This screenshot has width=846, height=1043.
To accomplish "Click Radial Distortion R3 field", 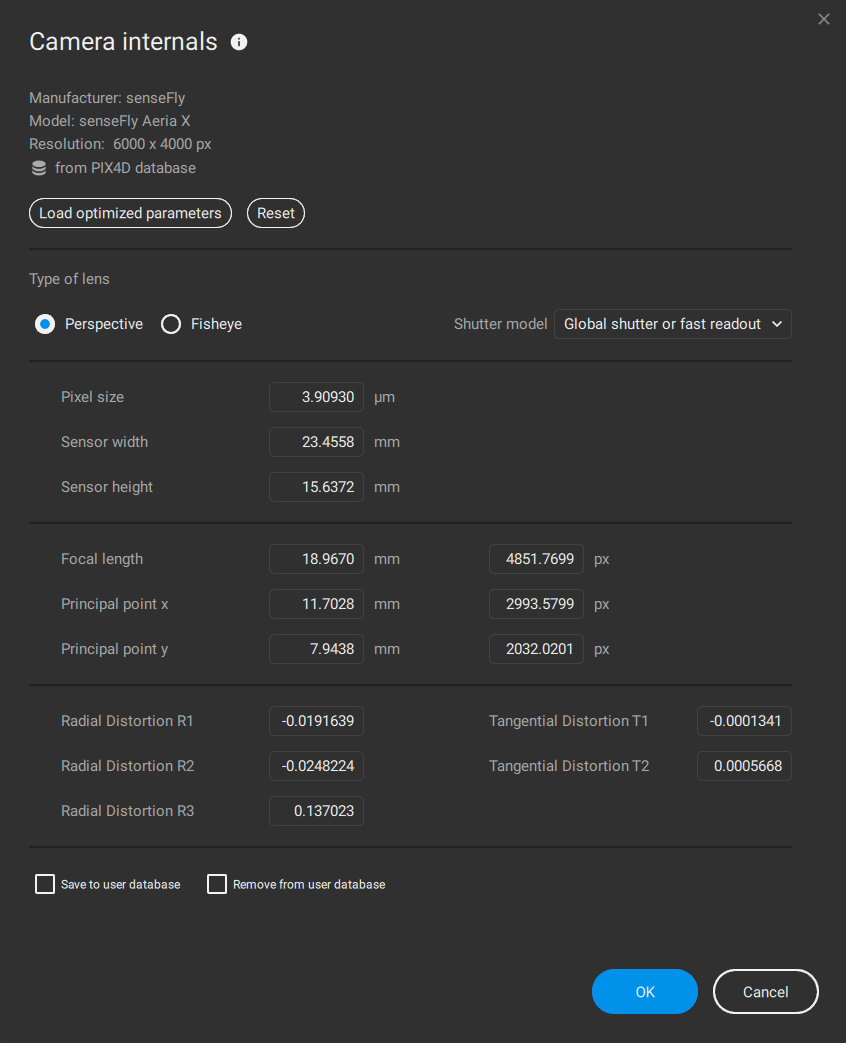I will pyautogui.click(x=316, y=811).
